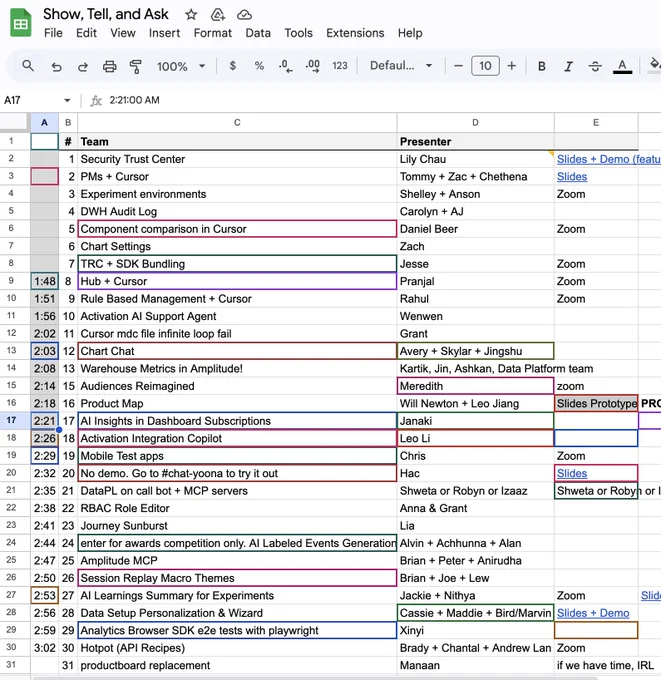Increase decimal places
The height and width of the screenshot is (680, 661).
click(313, 66)
